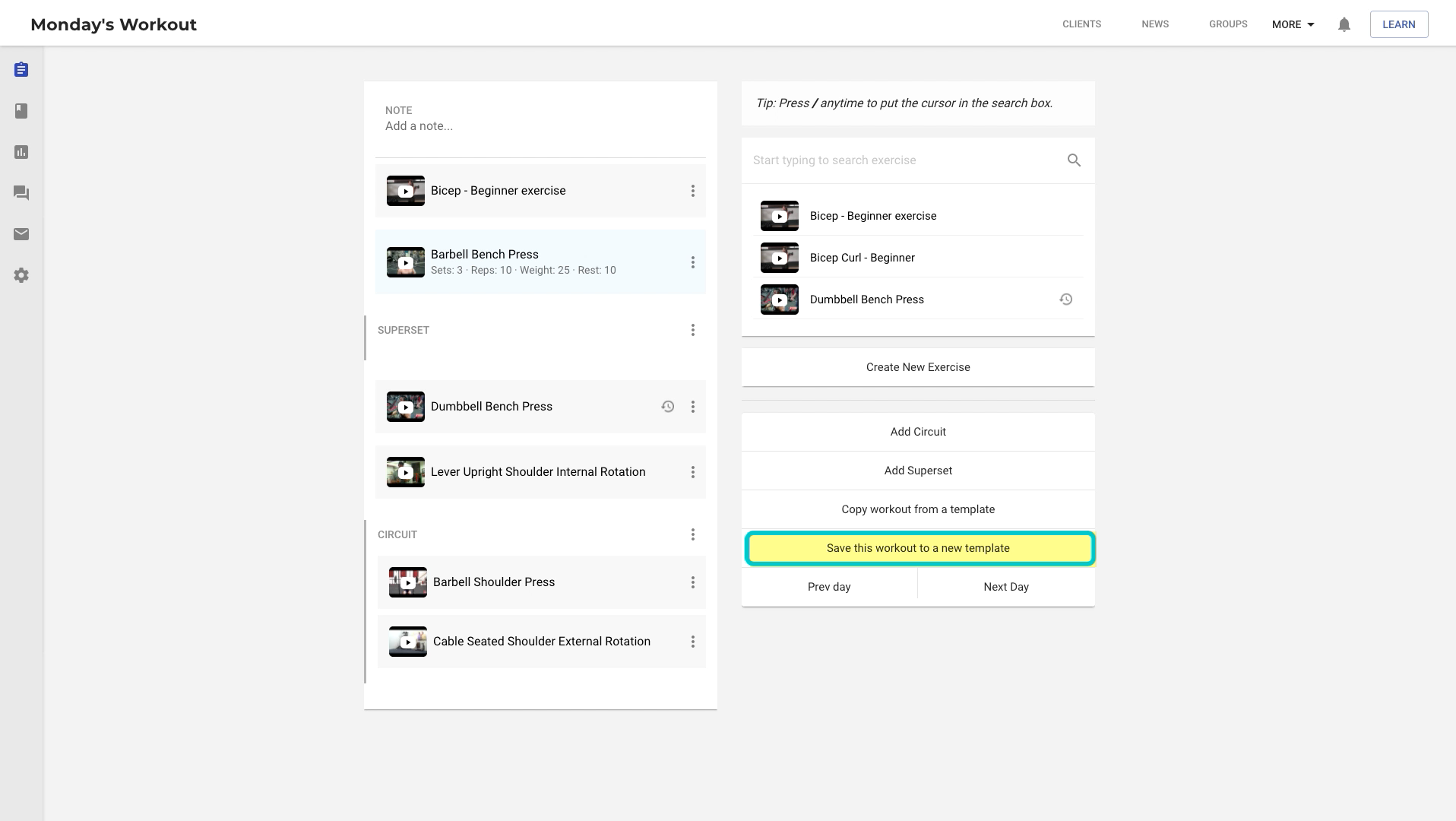Click Barbell Shoulder Press exercise name
Viewport: 1456px width, 821px height.
493,582
